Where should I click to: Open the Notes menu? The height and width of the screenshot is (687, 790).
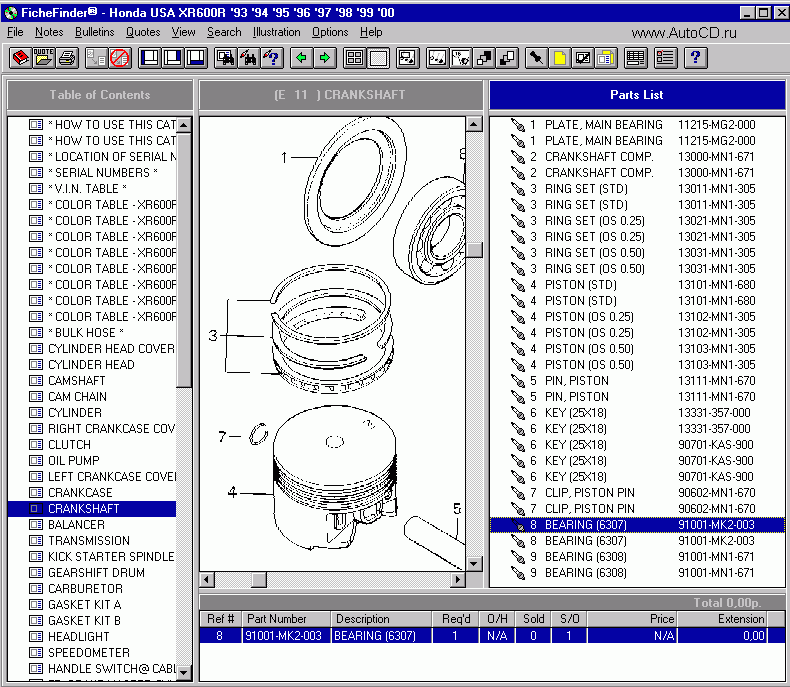click(x=49, y=32)
